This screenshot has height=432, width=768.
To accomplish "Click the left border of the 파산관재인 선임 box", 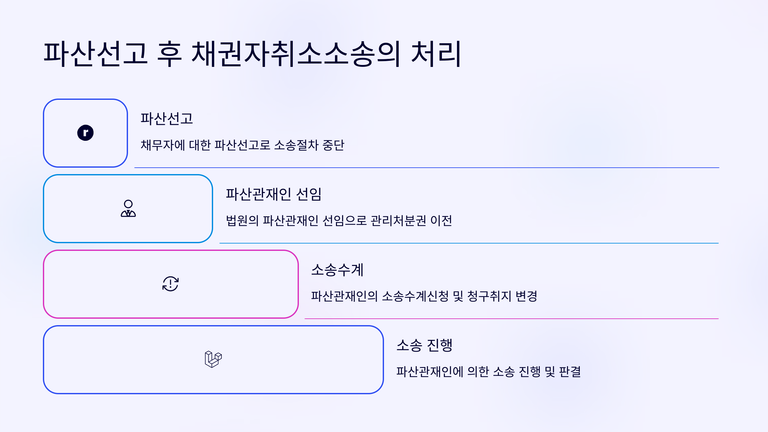I will click(44, 209).
